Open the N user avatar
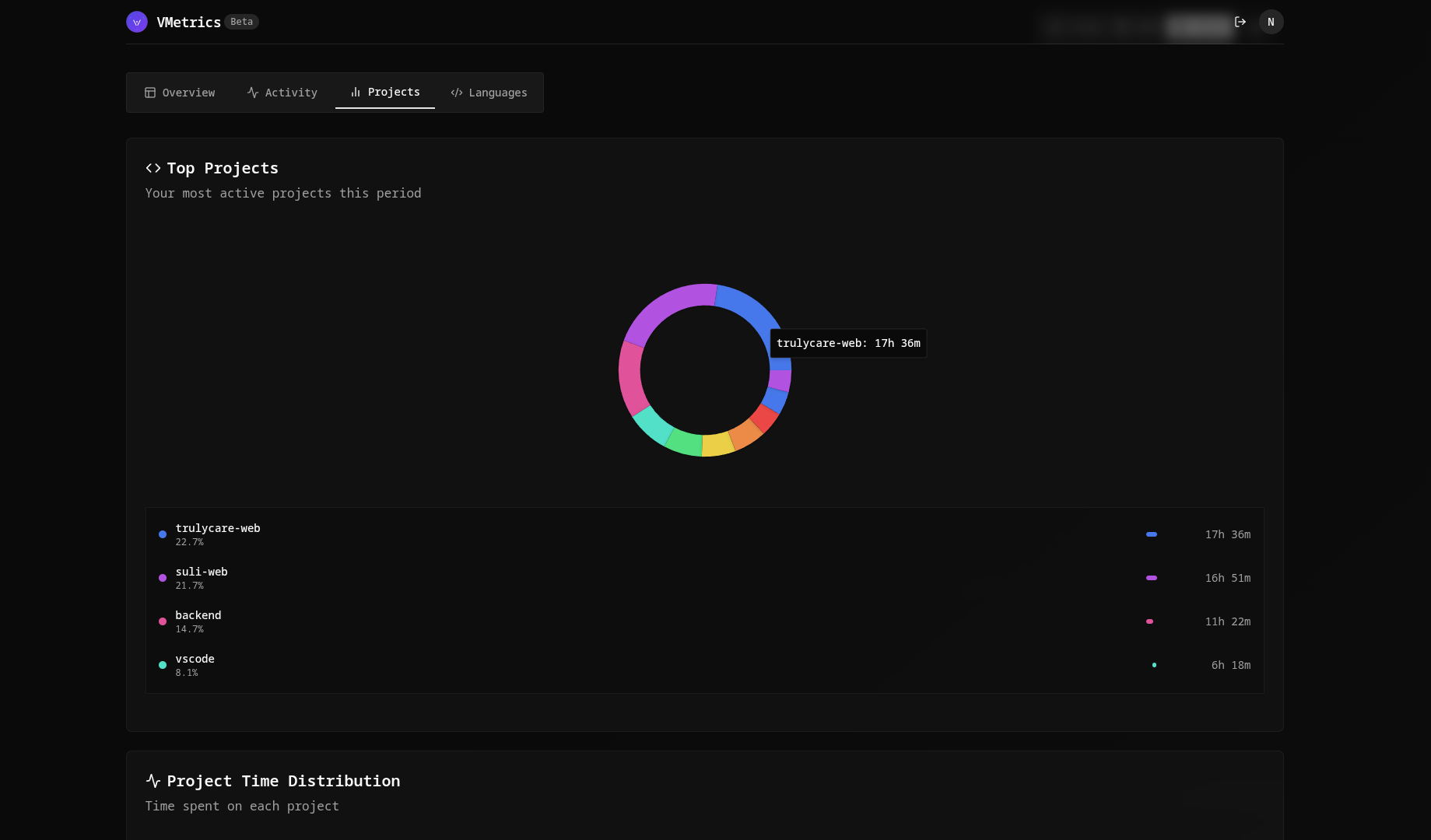1431x840 pixels. click(x=1271, y=22)
